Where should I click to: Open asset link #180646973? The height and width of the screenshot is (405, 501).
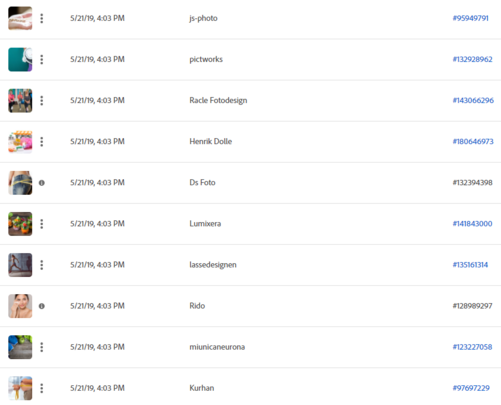coord(473,142)
